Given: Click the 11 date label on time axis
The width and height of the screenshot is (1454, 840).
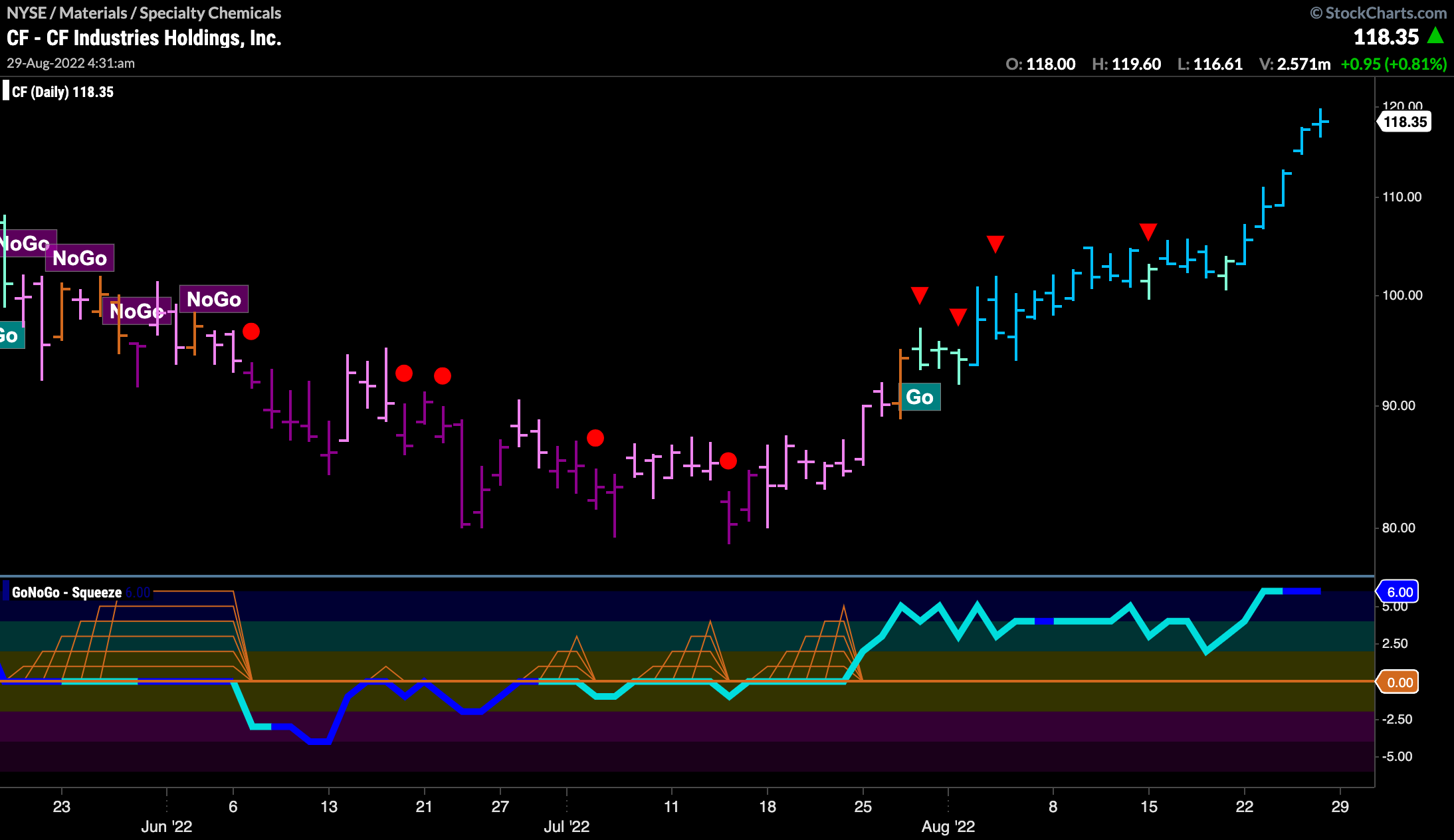Looking at the screenshot, I should [x=672, y=807].
